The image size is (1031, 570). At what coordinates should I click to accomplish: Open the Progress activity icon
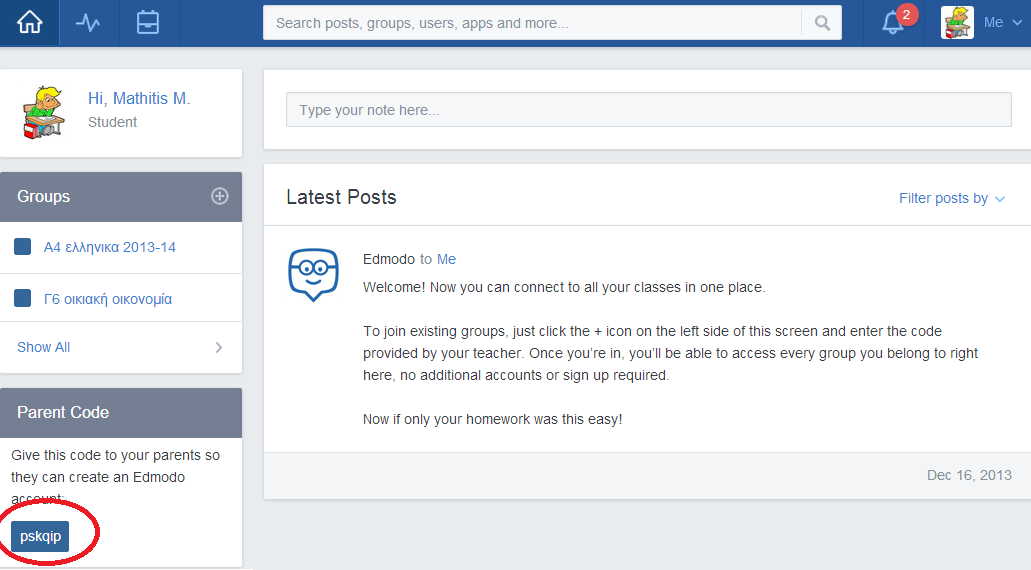[88, 23]
